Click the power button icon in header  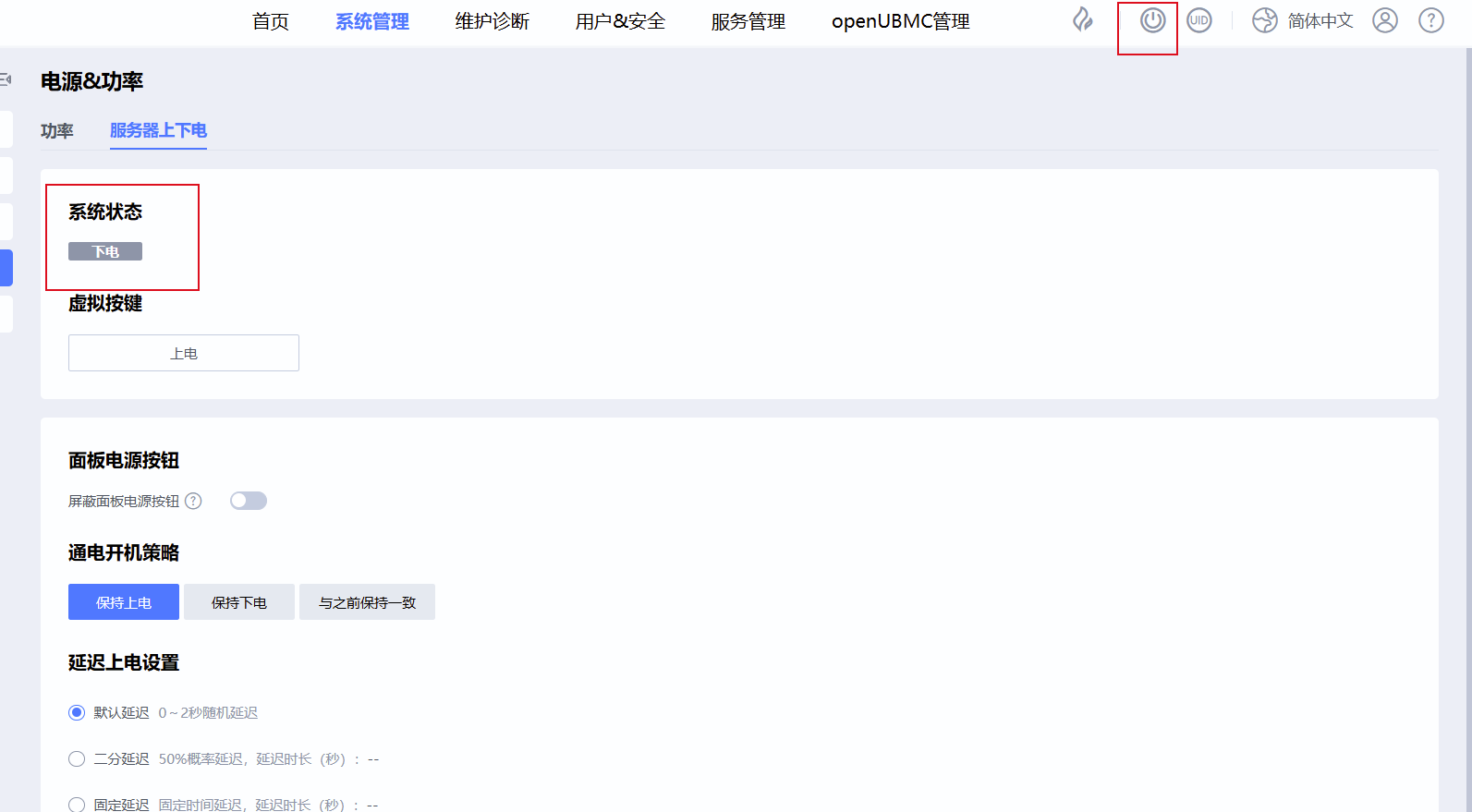(1152, 20)
